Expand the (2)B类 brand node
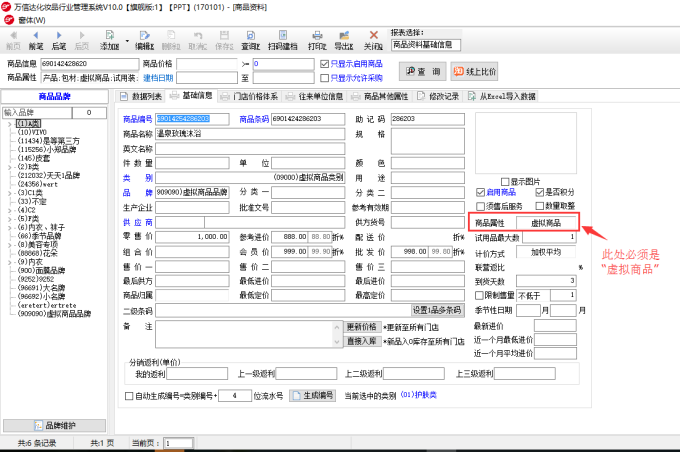This screenshot has height=452, width=681. [10, 167]
